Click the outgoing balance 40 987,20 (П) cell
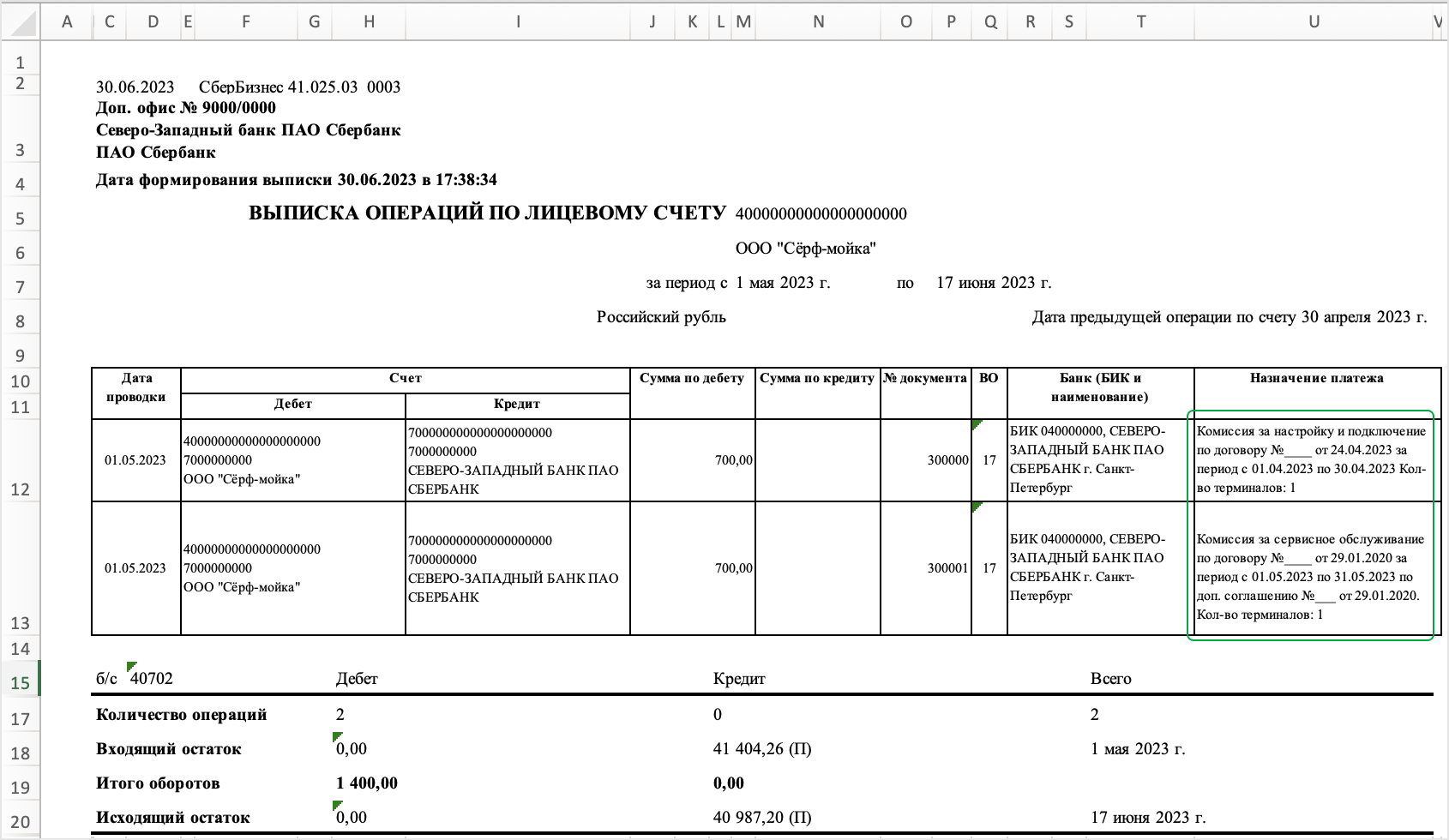 (x=762, y=817)
